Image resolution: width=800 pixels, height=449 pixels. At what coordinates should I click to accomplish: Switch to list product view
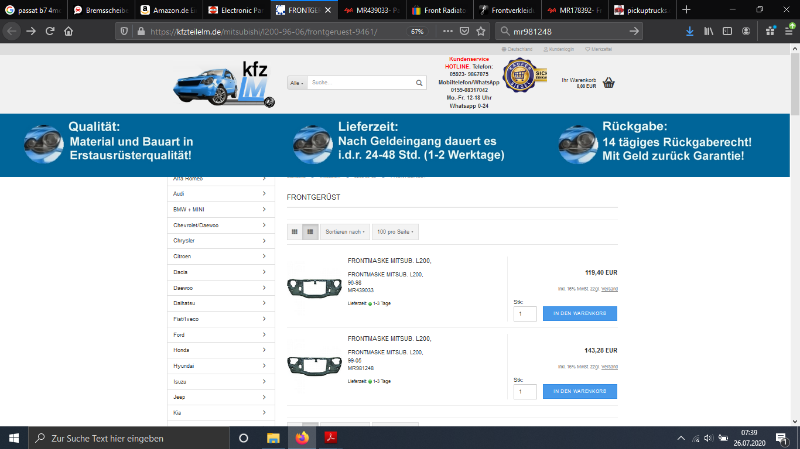coord(310,232)
